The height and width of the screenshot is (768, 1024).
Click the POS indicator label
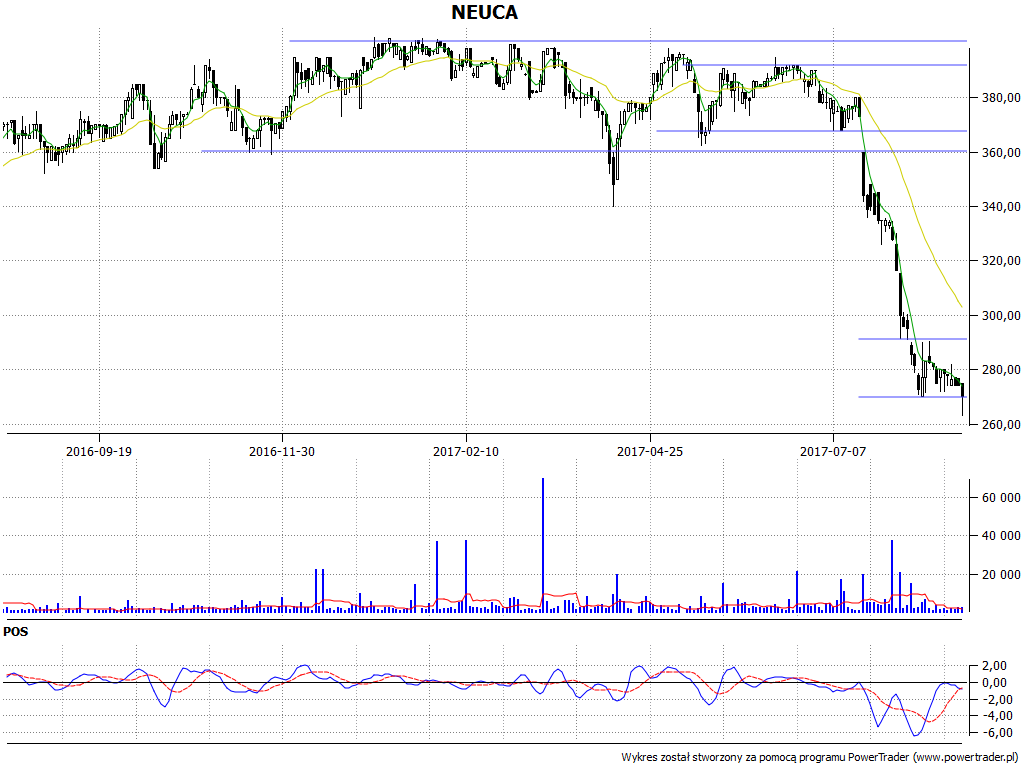click(x=16, y=632)
